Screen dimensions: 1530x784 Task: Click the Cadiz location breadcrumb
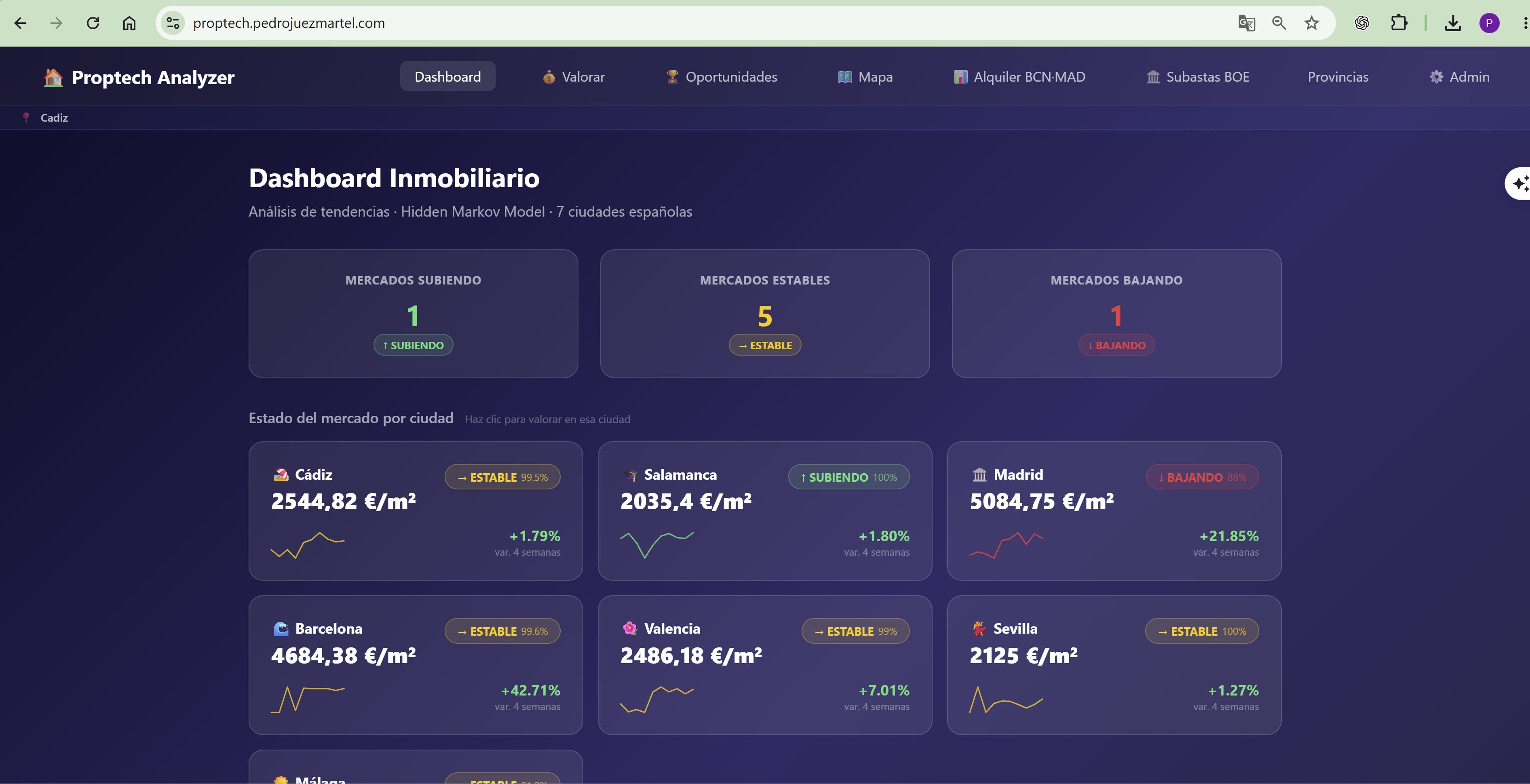click(54, 118)
